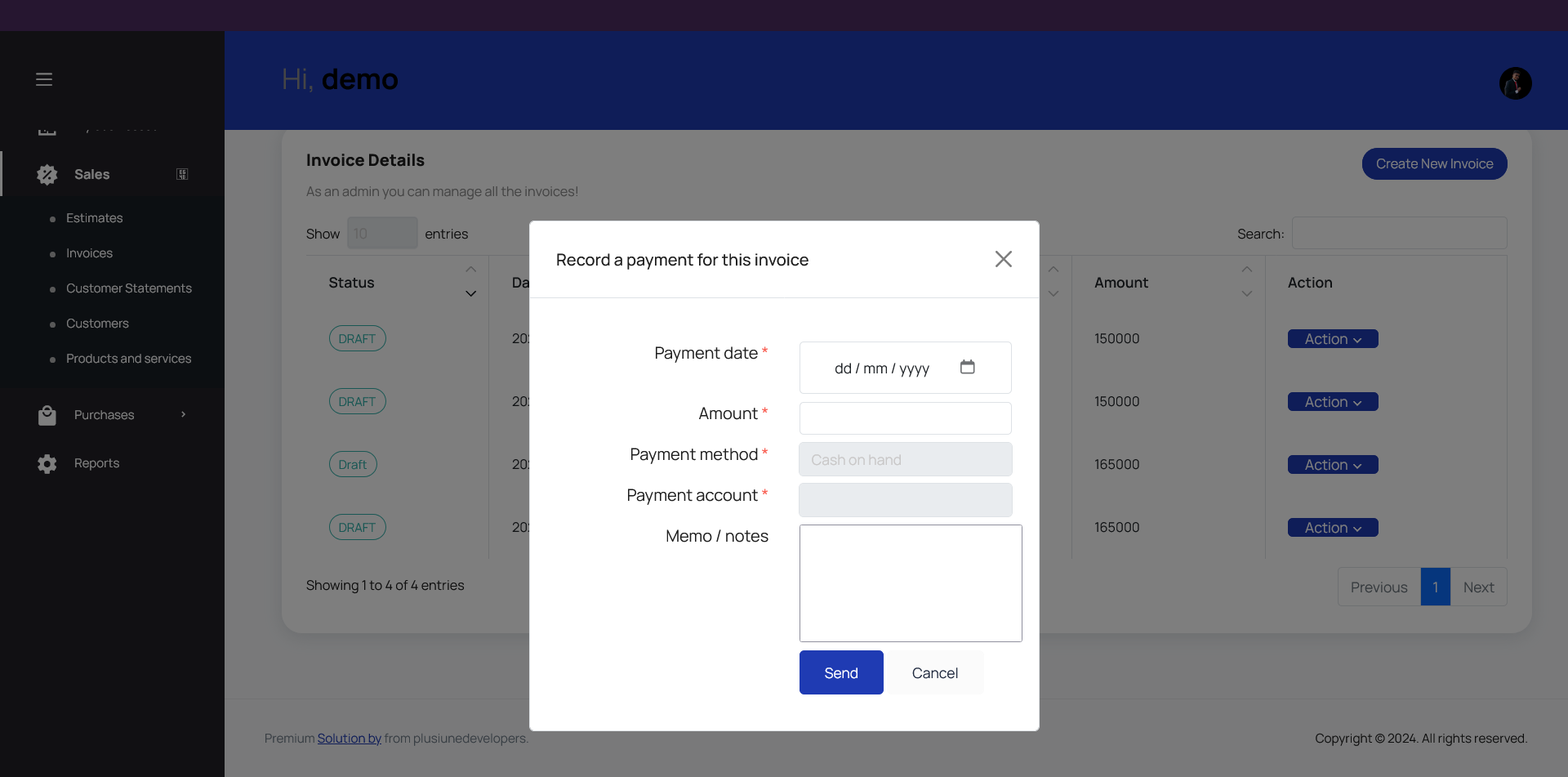Open Customer Statements from the sidebar
The width and height of the screenshot is (1568, 777).
[x=128, y=288]
